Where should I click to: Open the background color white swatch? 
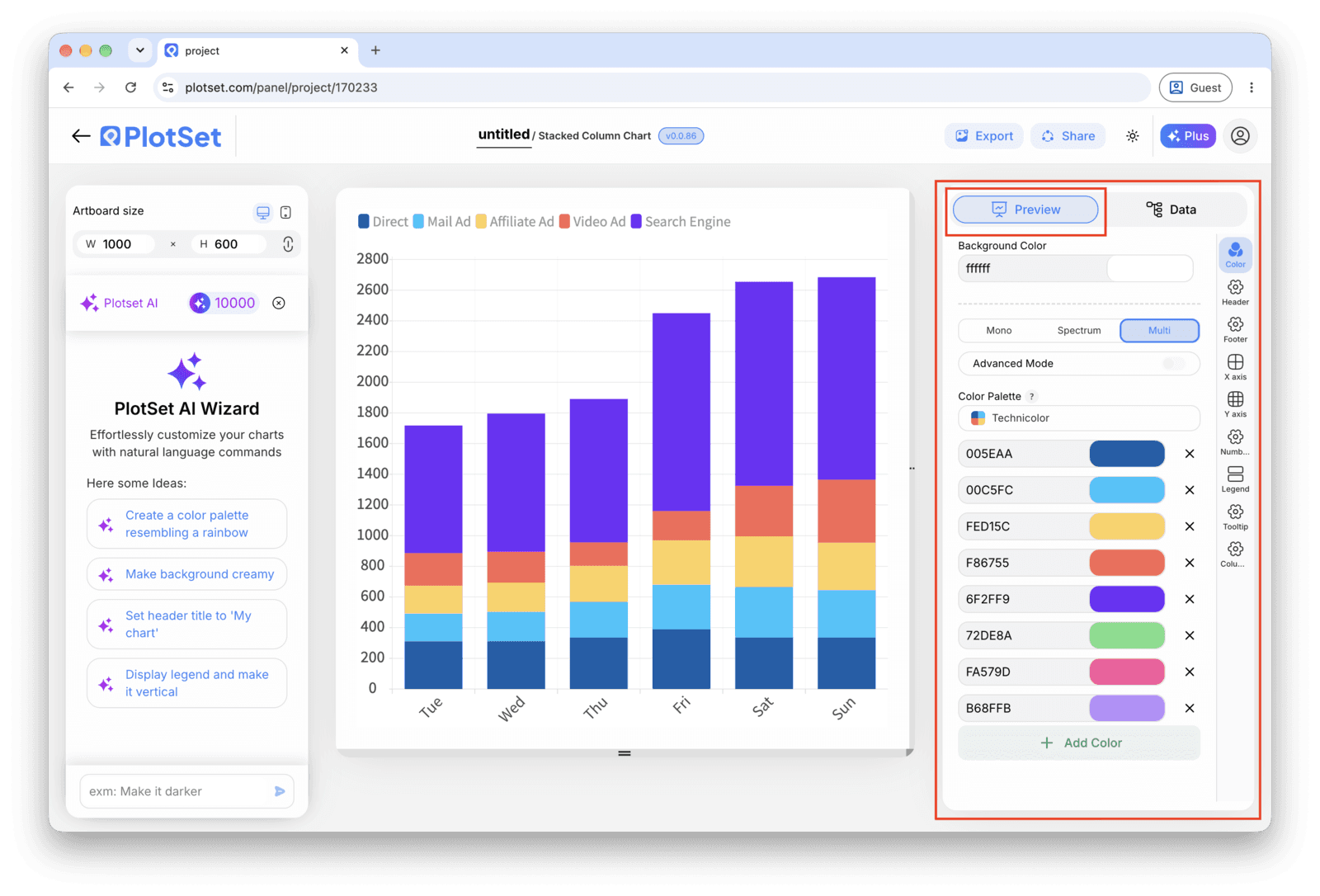click(x=1149, y=269)
